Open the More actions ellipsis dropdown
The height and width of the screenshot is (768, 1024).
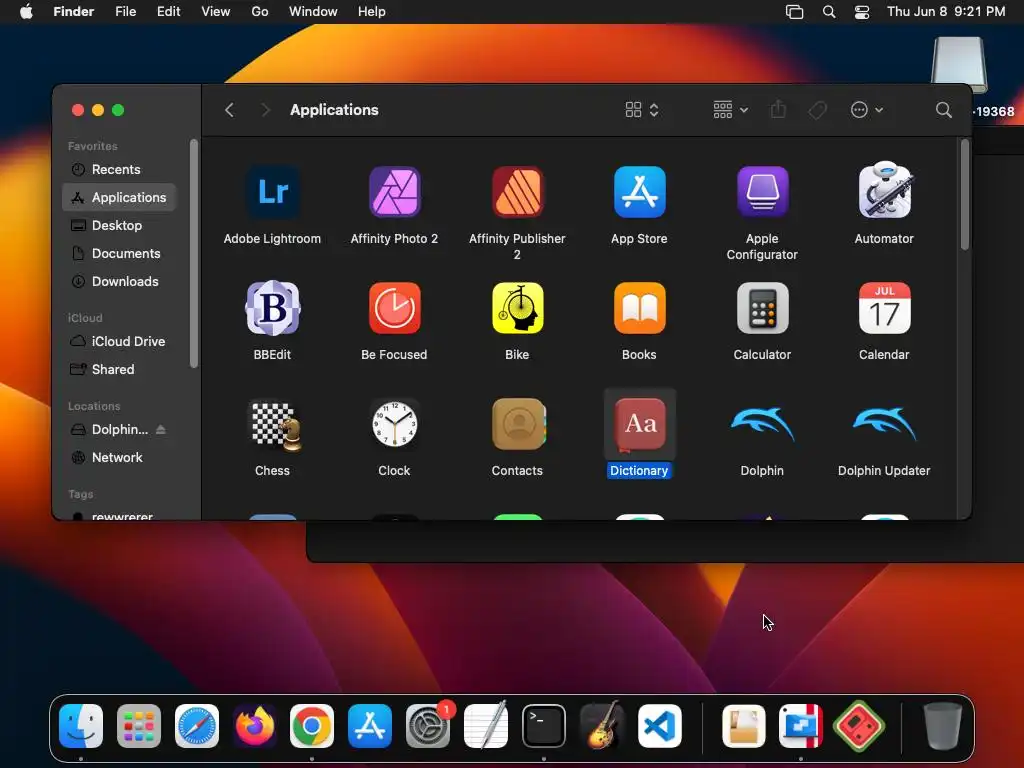coord(867,110)
